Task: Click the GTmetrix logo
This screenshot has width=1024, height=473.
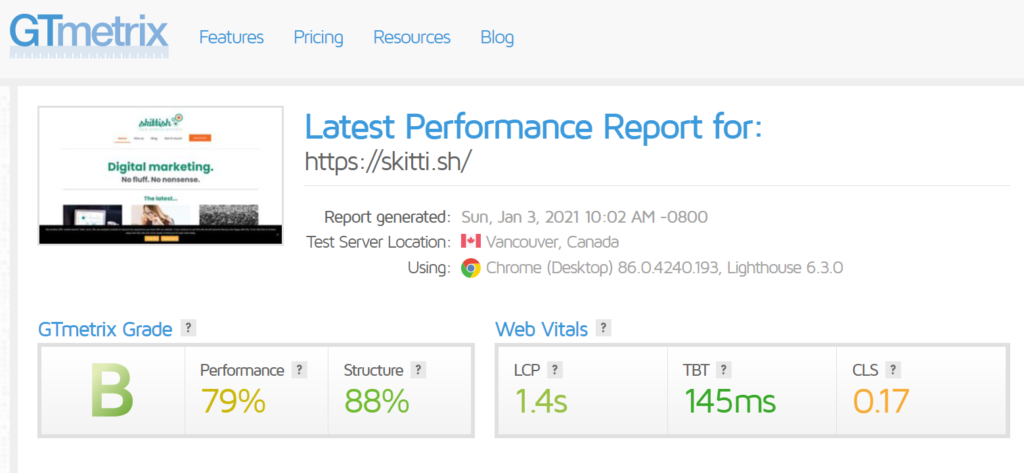Action: (x=89, y=35)
